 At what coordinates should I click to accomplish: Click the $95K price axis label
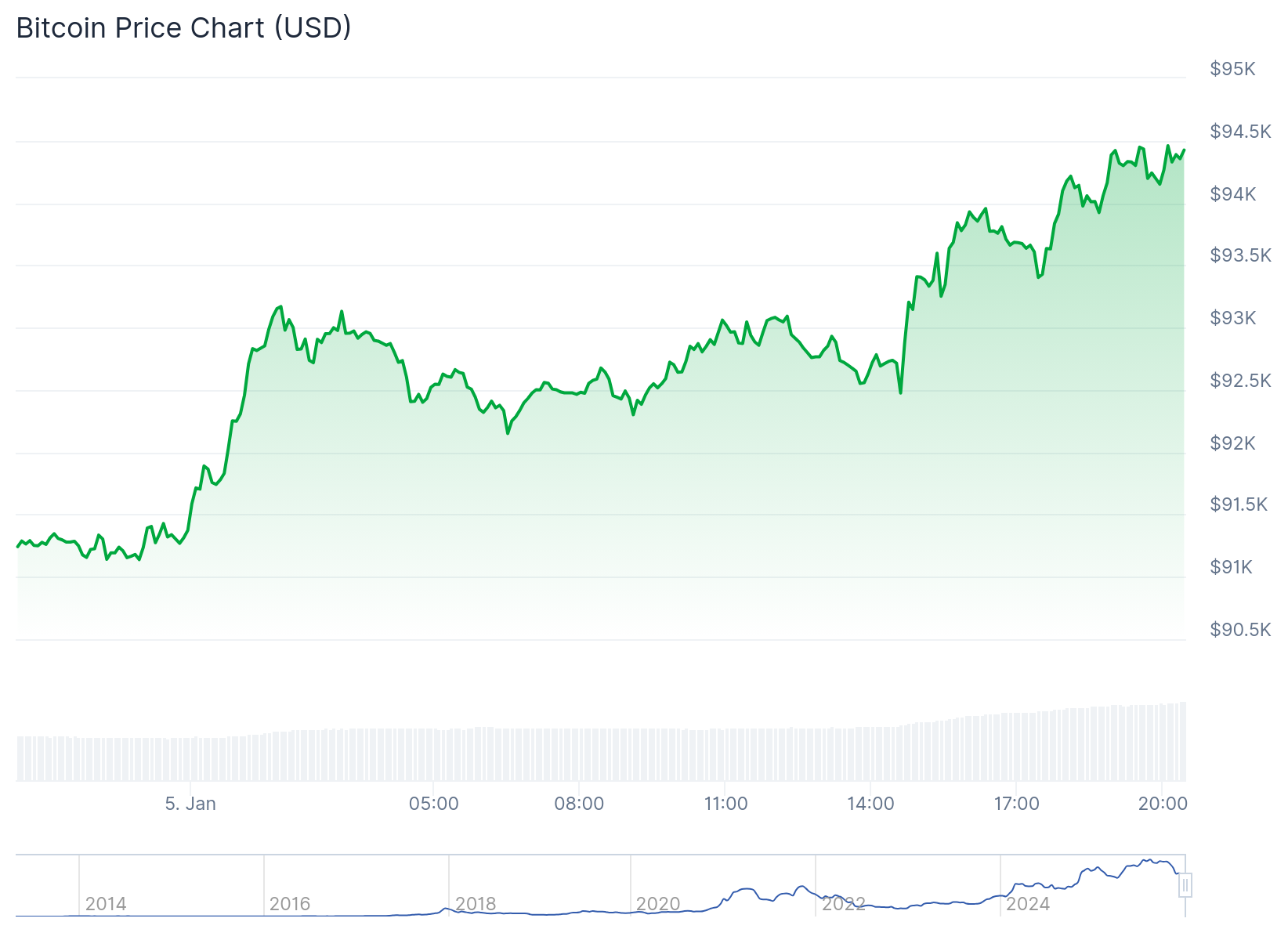tap(1232, 69)
